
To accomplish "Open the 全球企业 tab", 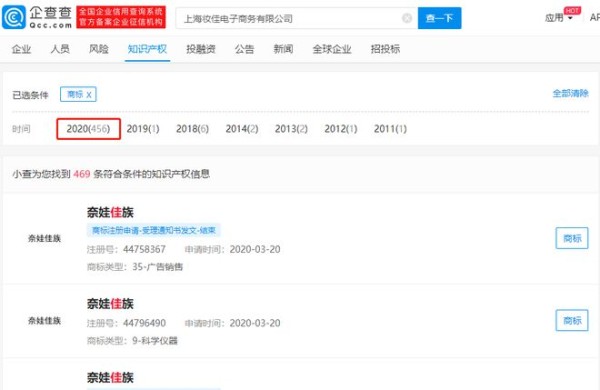I will pos(332,49).
